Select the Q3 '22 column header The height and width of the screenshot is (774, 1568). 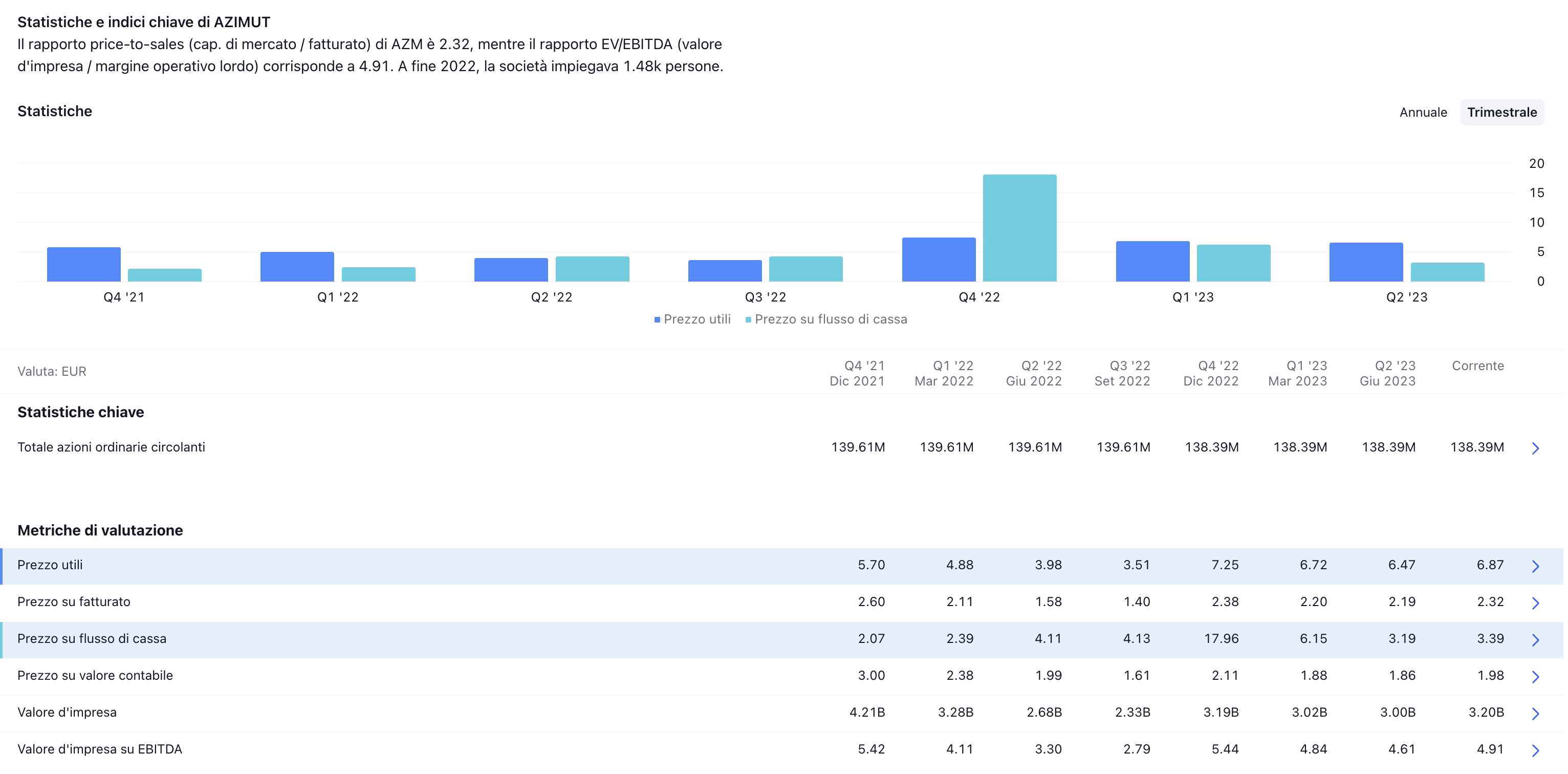tap(1122, 373)
